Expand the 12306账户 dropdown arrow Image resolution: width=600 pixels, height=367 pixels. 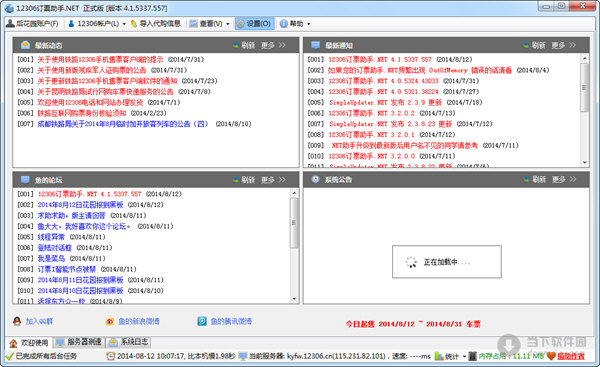pos(124,24)
